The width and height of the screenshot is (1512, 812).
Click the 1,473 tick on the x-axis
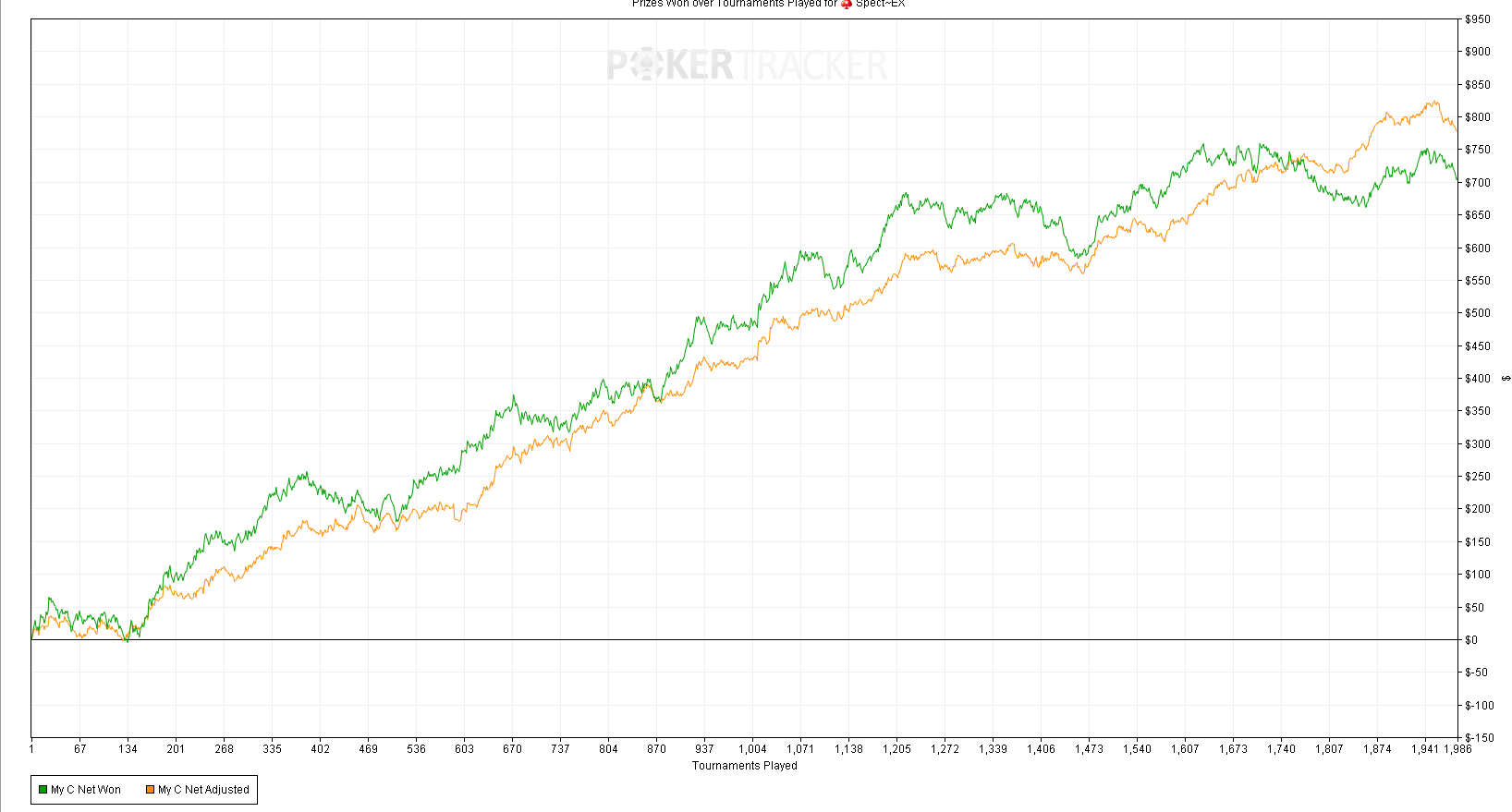[x=1089, y=749]
